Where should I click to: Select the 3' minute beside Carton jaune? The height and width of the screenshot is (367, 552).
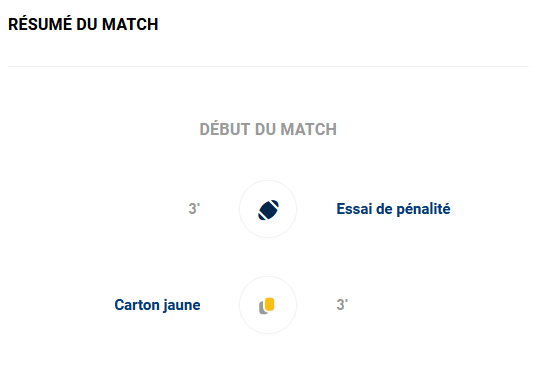point(342,305)
